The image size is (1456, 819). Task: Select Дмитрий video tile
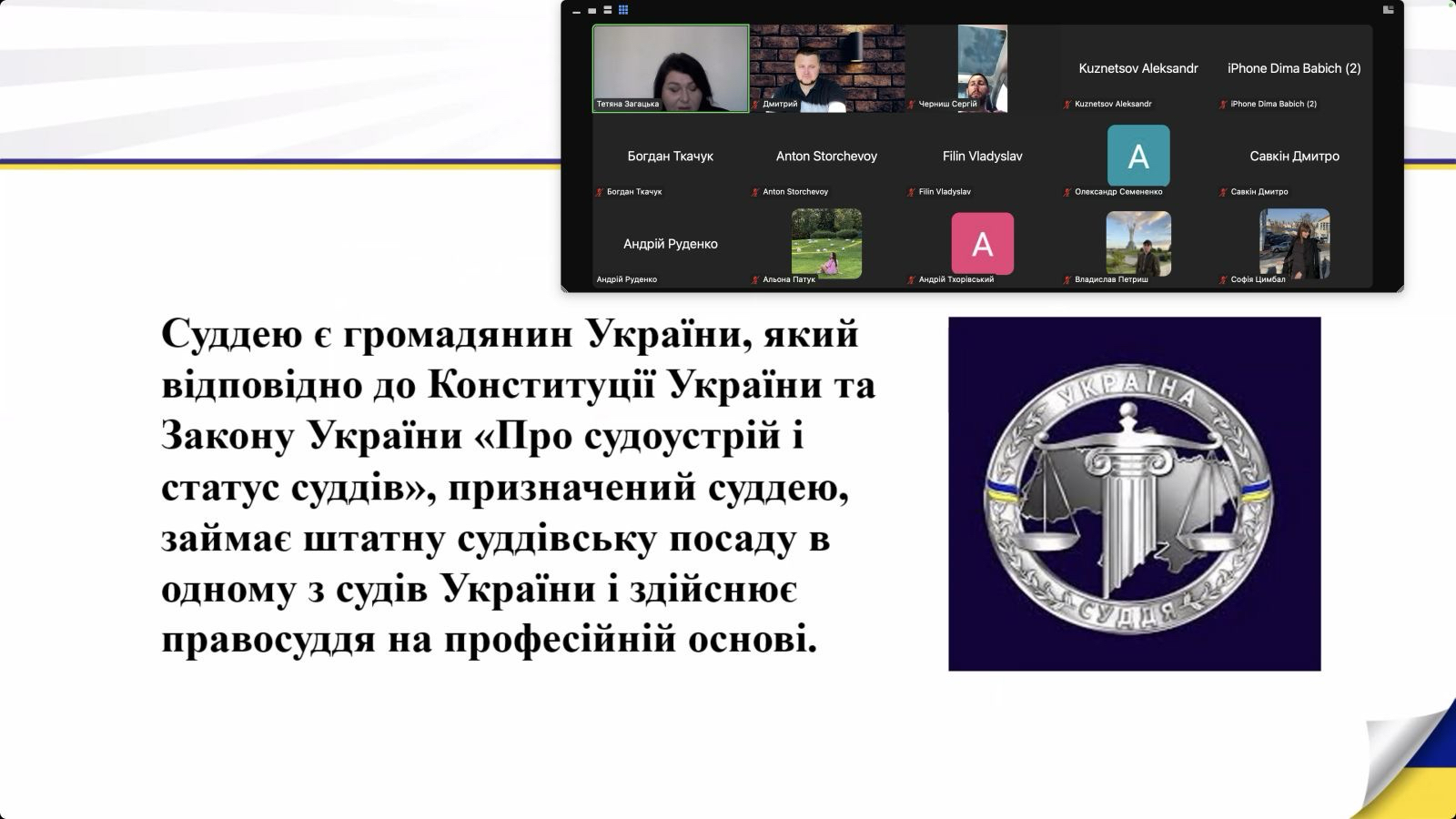tap(827, 68)
